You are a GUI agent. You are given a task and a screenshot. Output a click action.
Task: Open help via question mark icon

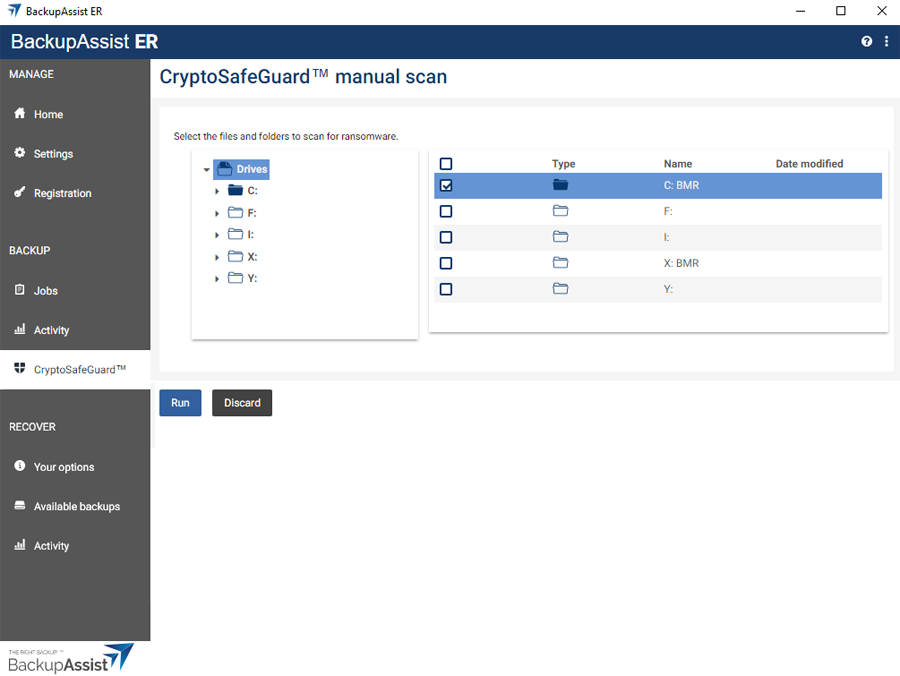867,41
